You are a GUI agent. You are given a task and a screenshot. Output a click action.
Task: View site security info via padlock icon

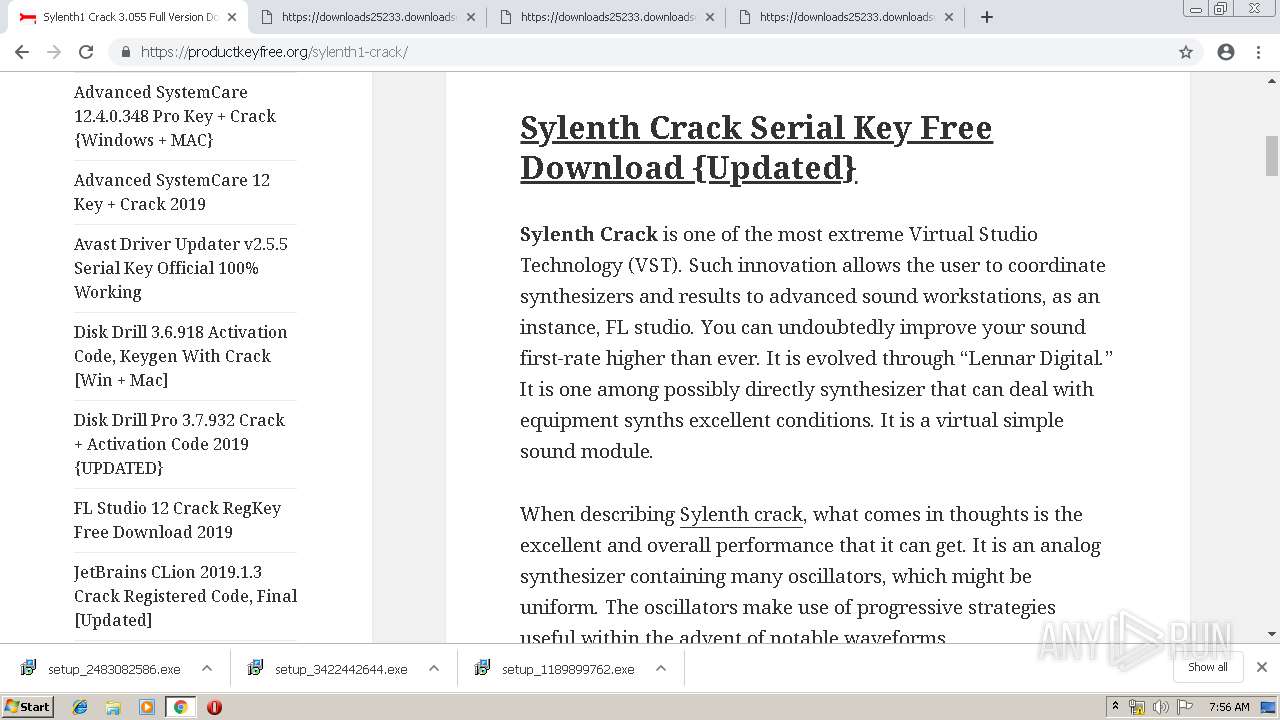[x=125, y=52]
